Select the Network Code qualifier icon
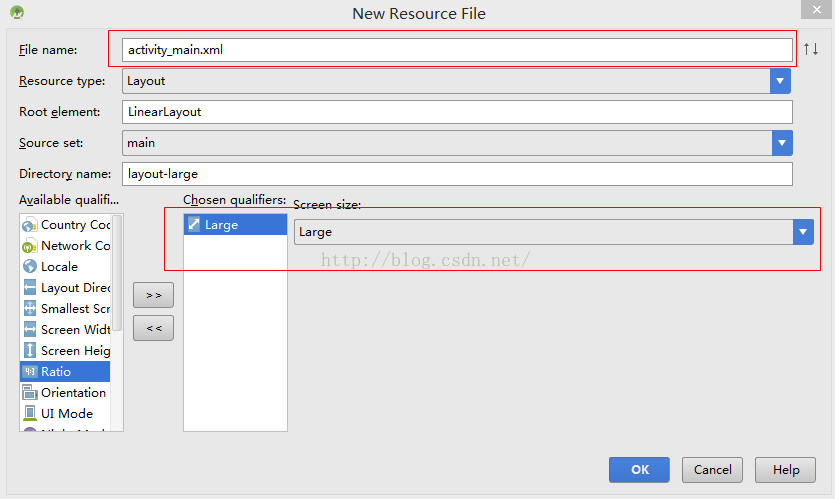 pos(29,246)
